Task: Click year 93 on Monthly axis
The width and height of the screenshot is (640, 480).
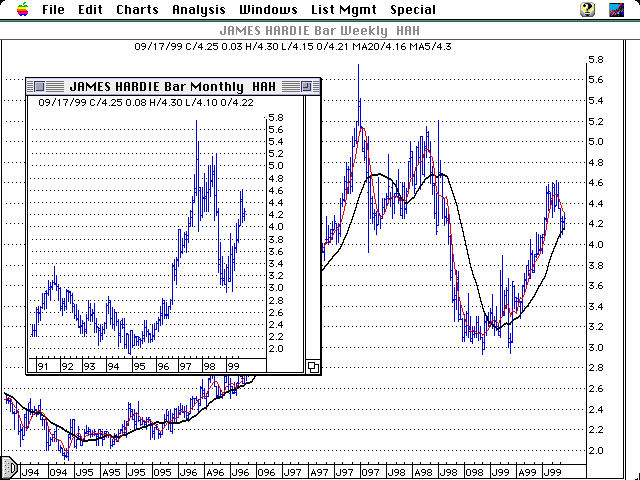Action: click(x=89, y=366)
